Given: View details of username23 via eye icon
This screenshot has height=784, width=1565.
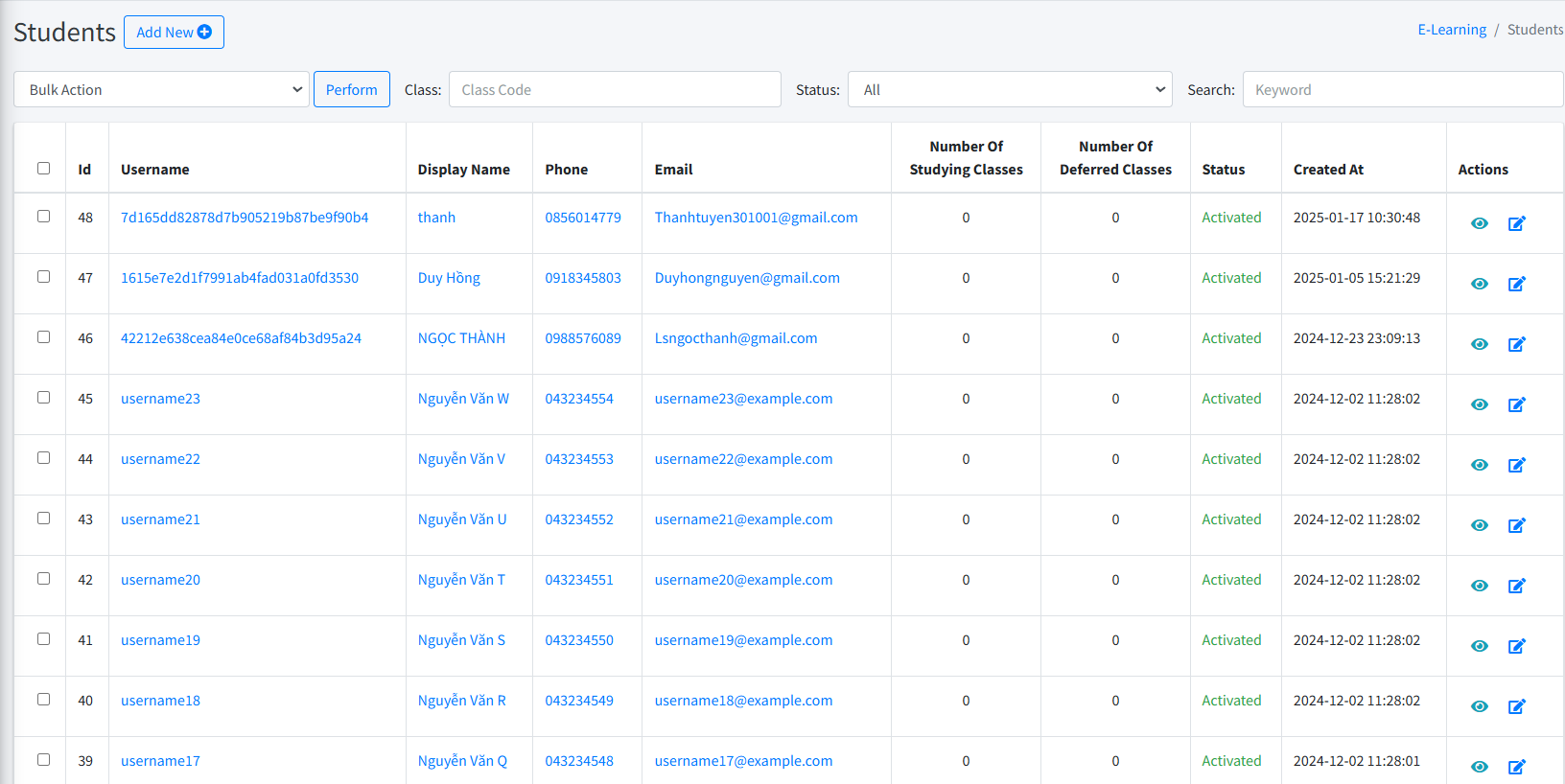Looking at the screenshot, I should (1480, 404).
